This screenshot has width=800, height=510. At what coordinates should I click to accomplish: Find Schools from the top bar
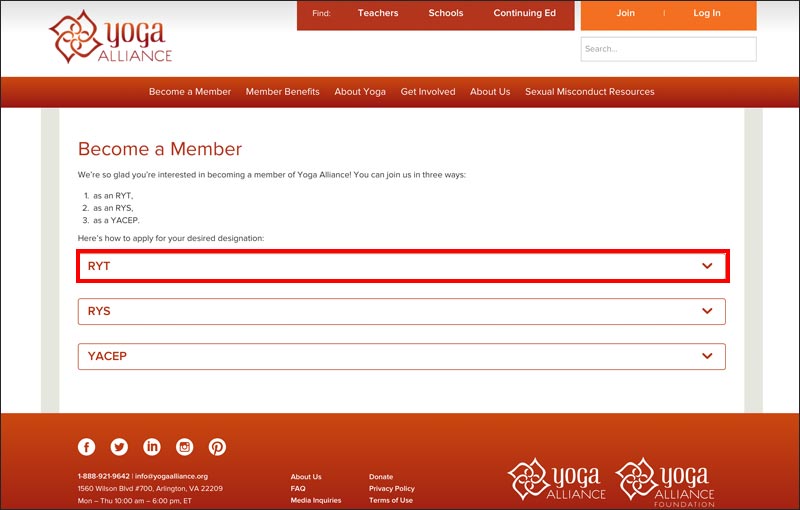point(446,13)
